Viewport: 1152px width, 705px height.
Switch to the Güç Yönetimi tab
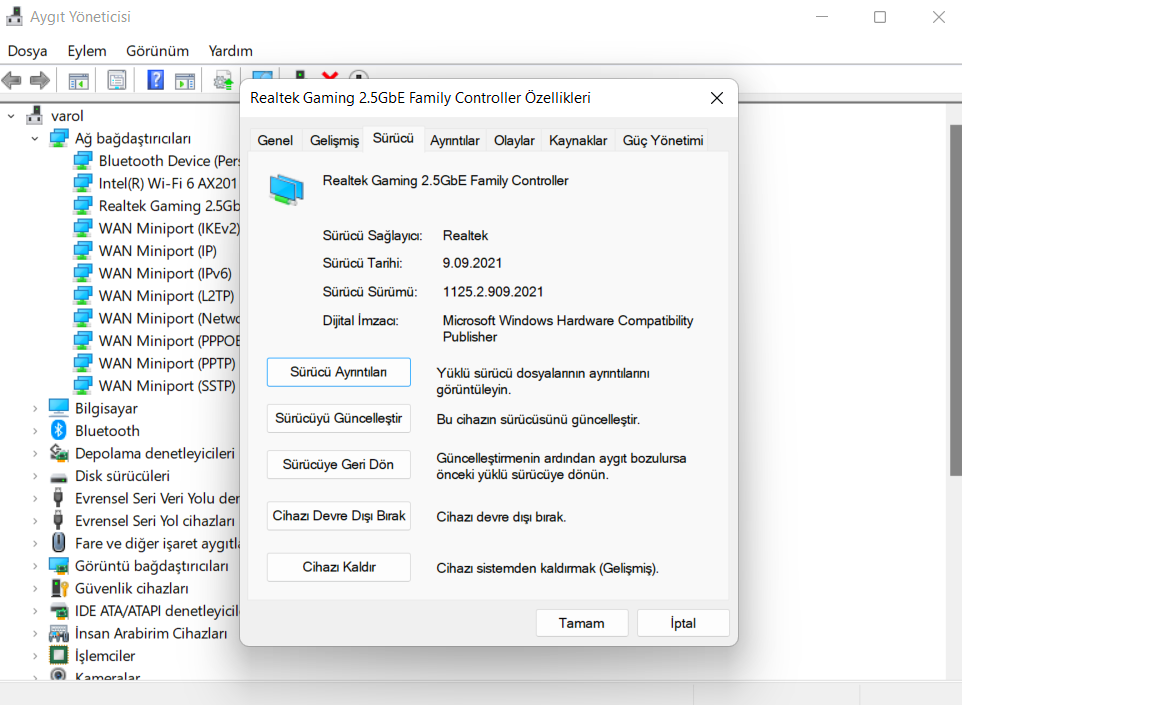tap(663, 140)
